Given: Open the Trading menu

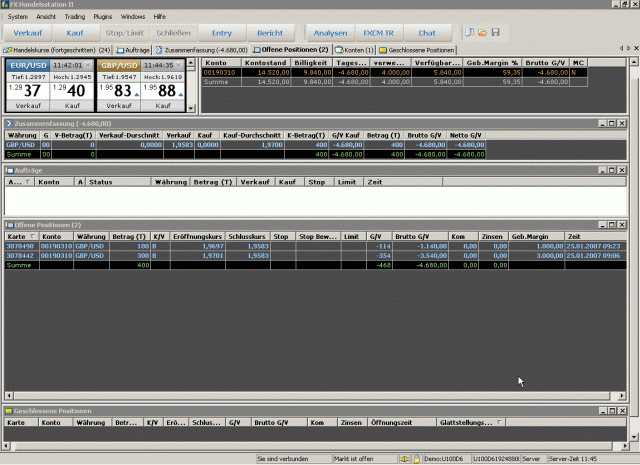Looking at the screenshot, I should (x=74, y=17).
